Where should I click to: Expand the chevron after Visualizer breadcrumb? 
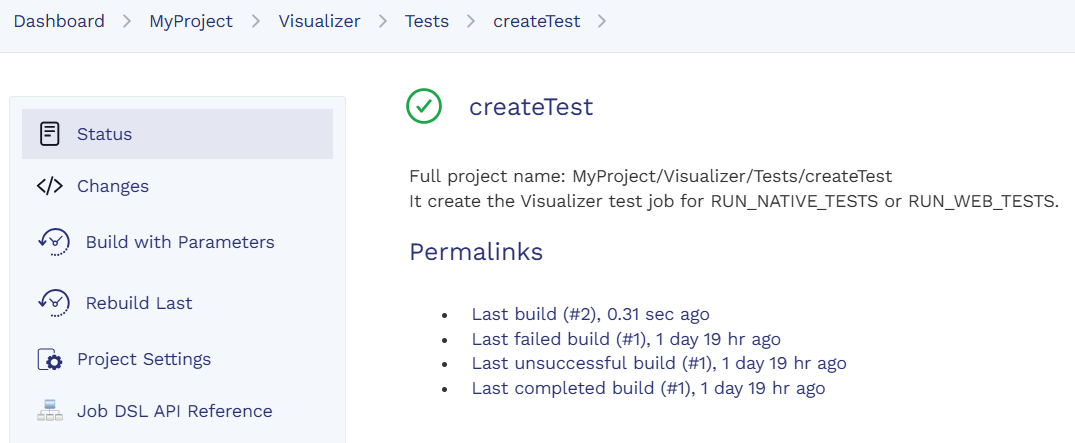coord(383,21)
